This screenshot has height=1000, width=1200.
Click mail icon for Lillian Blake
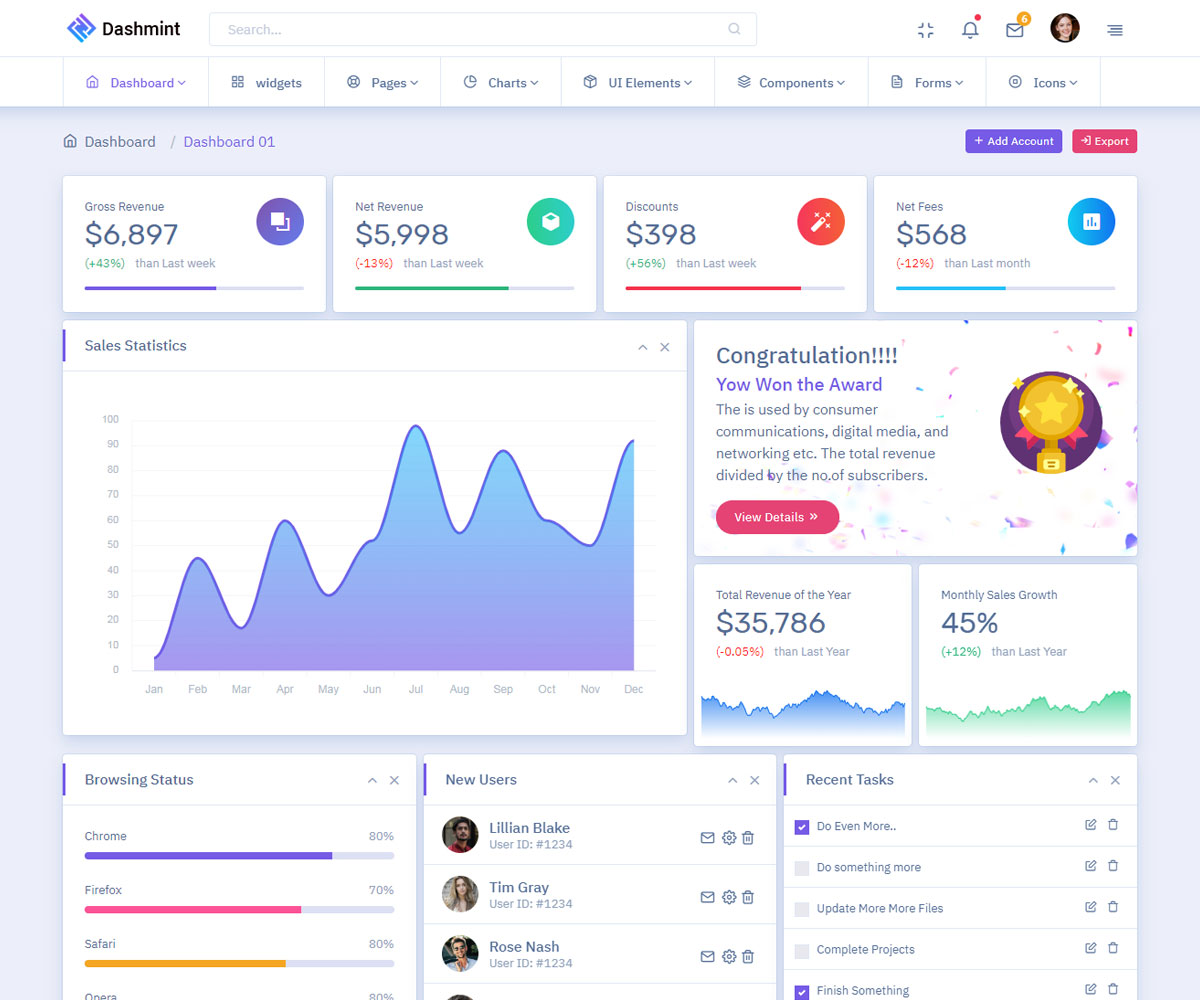(x=707, y=838)
